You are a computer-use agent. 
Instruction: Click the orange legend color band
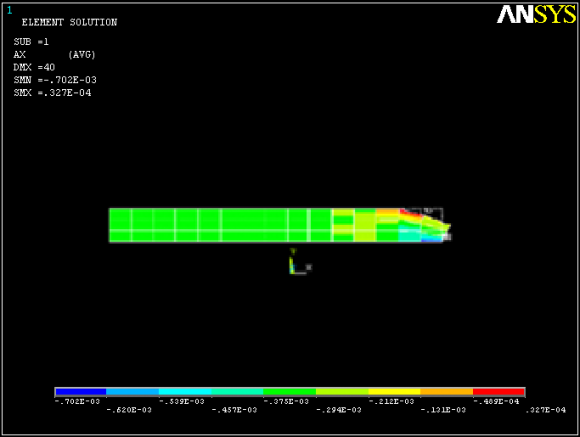tap(446, 391)
